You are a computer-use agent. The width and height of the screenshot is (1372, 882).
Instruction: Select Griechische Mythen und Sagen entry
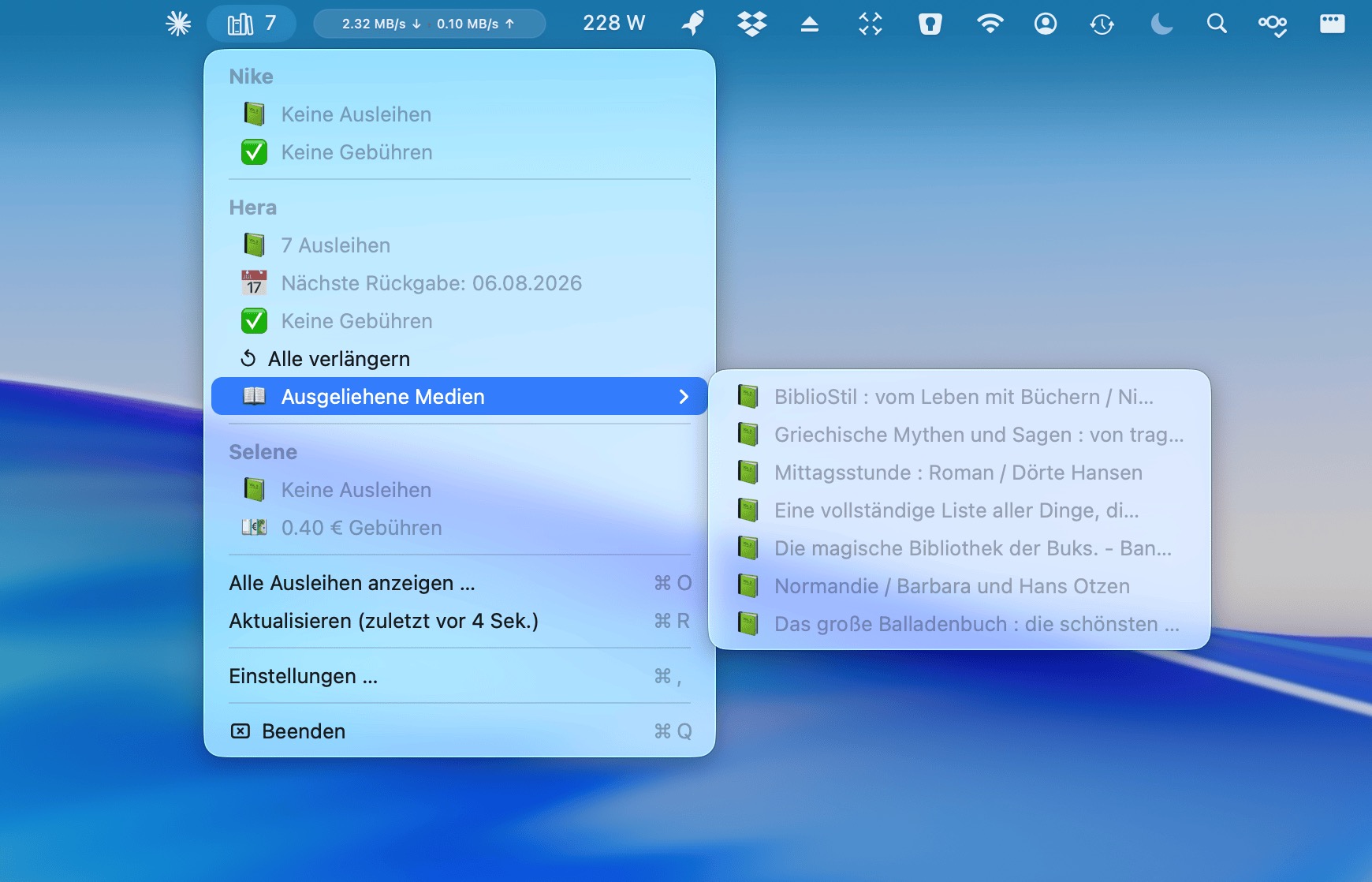pos(960,435)
